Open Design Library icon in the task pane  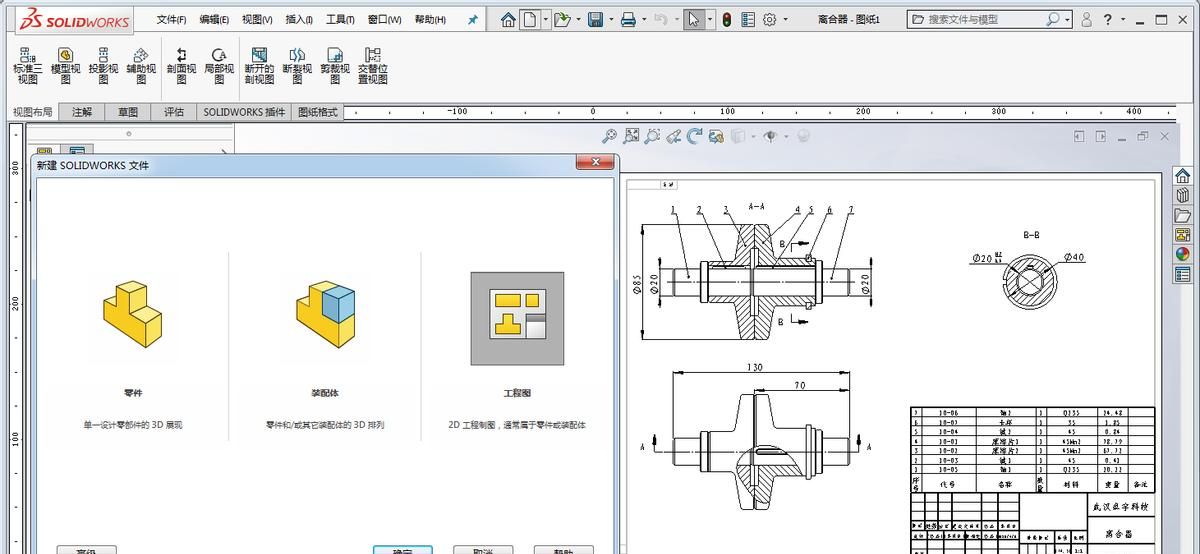(x=1183, y=196)
